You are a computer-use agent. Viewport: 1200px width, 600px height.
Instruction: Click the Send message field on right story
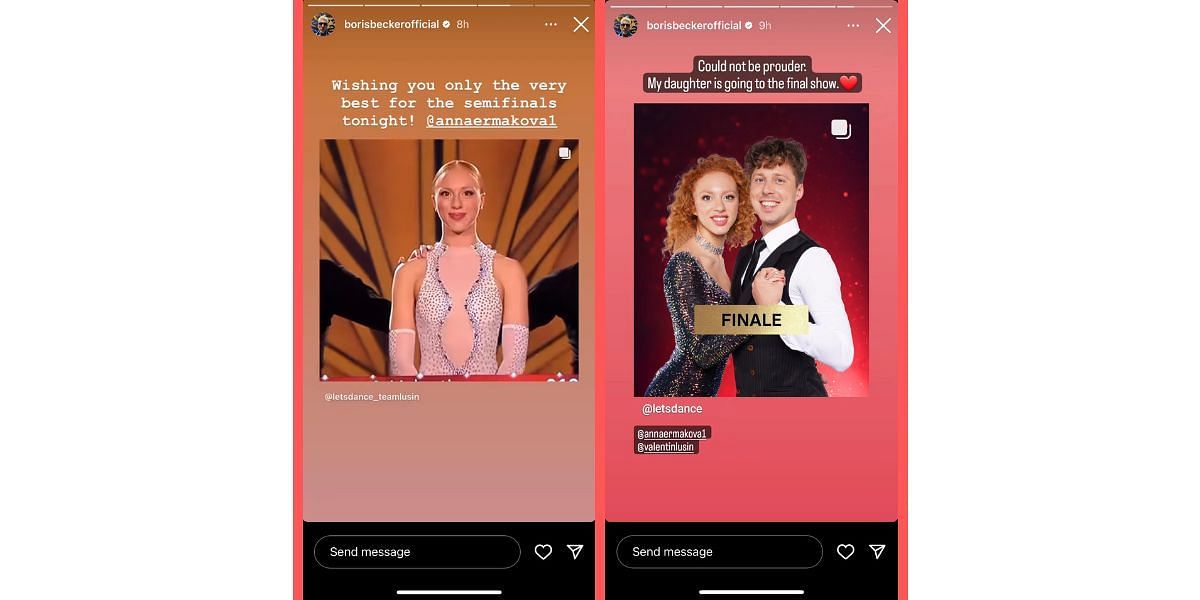719,552
